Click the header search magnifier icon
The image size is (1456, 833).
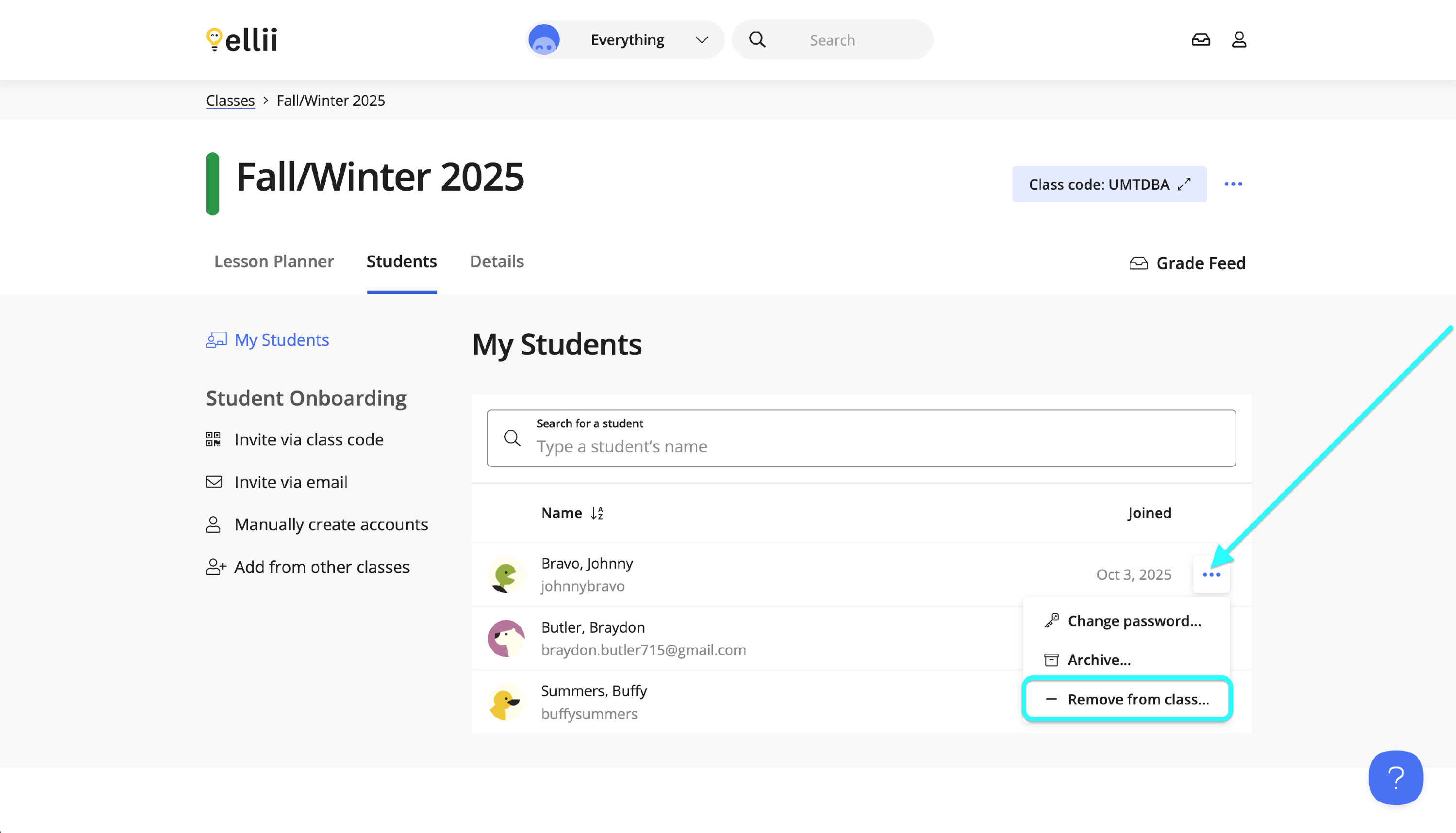click(757, 39)
